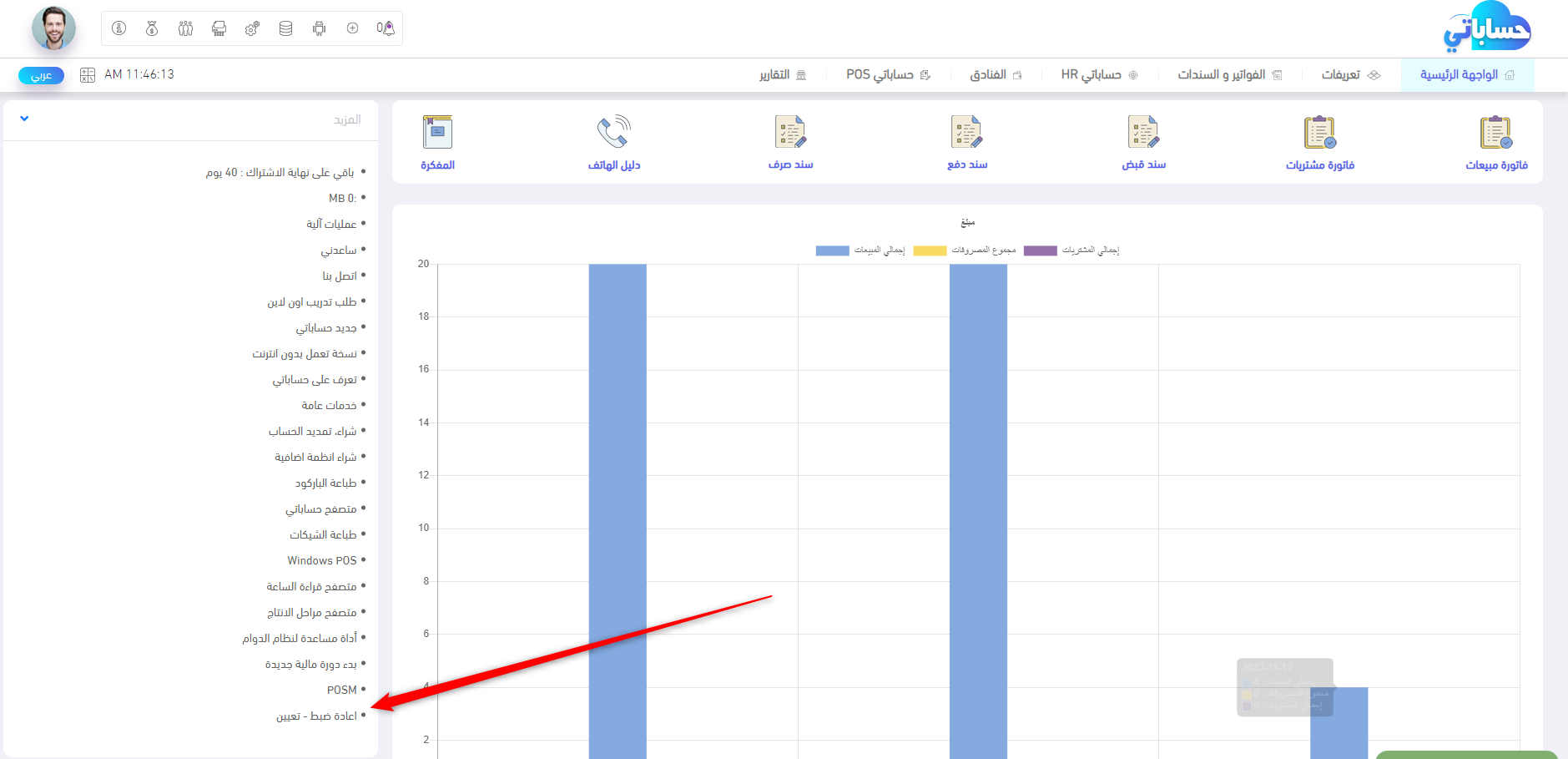Open the database icon in top toolbar
The height and width of the screenshot is (759, 1568).
[x=285, y=28]
